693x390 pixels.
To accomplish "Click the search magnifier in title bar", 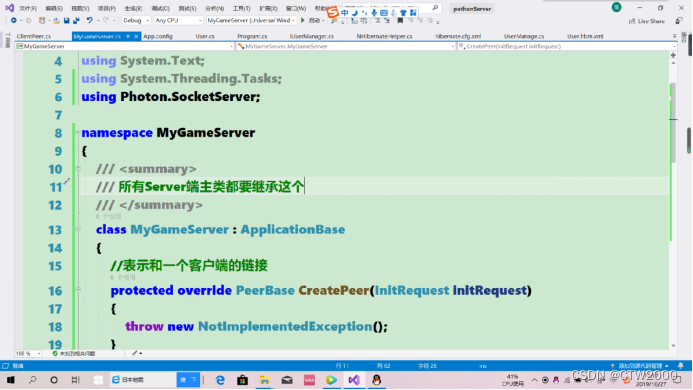I will click(435, 8).
